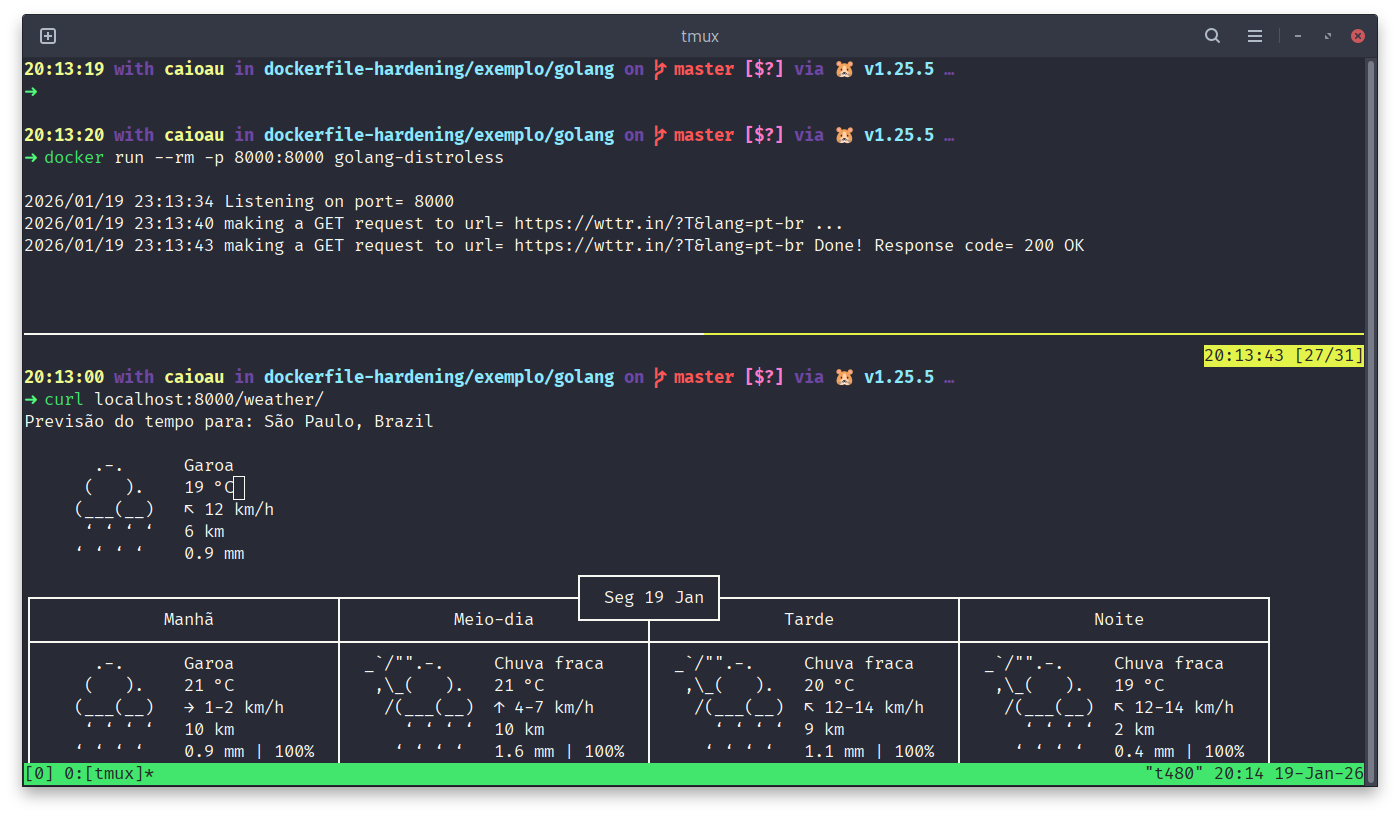Open the hamburger menu in title bar

(1255, 36)
